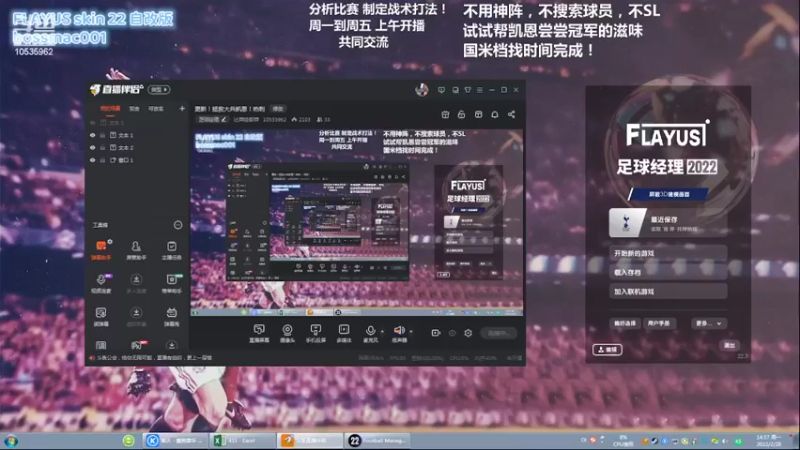The width and height of the screenshot is (800, 450).
Task: Click the taskbar clock showing 14:57
Action: pos(768,441)
